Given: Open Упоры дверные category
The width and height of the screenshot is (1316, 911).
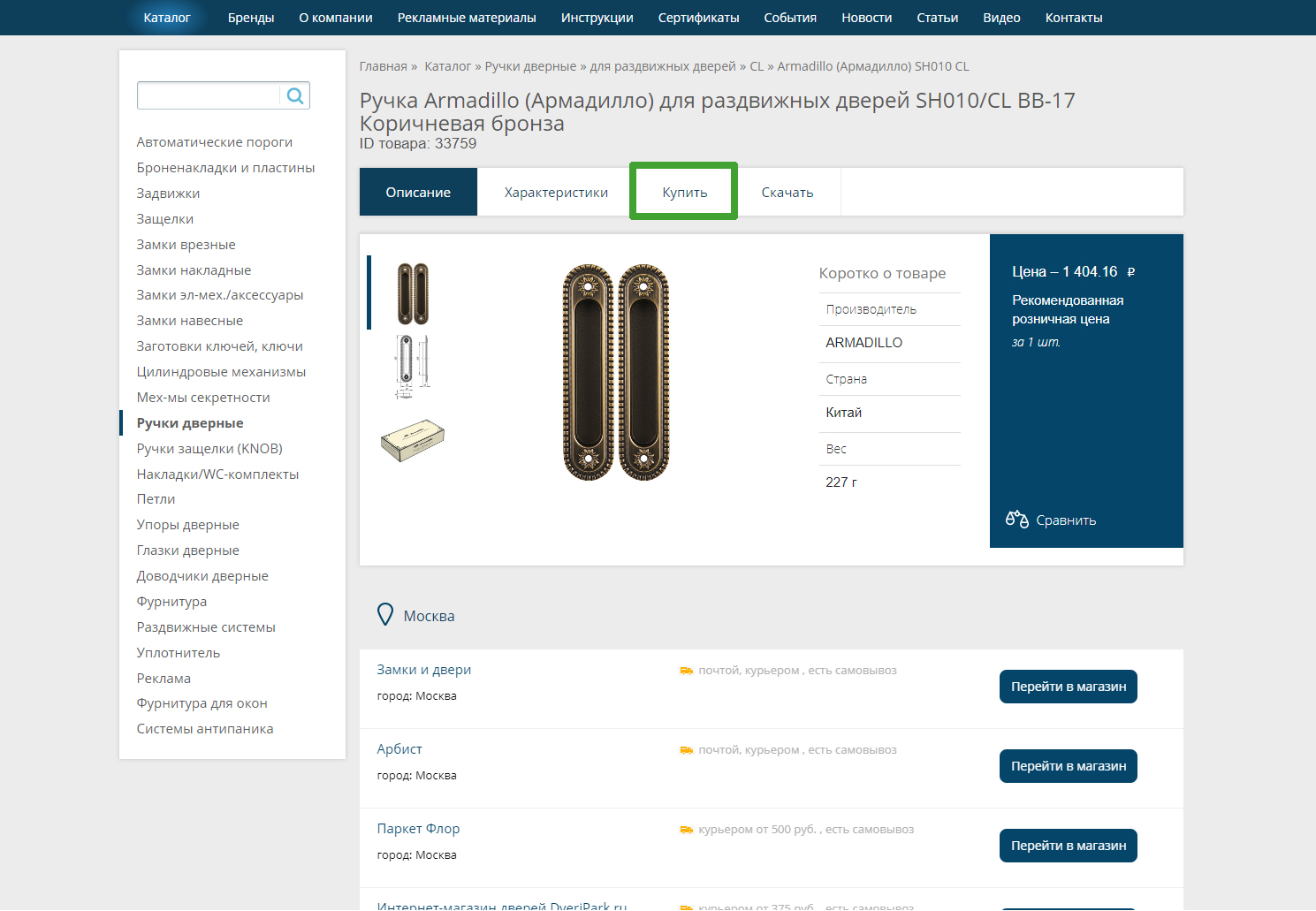Looking at the screenshot, I should pos(188,525).
